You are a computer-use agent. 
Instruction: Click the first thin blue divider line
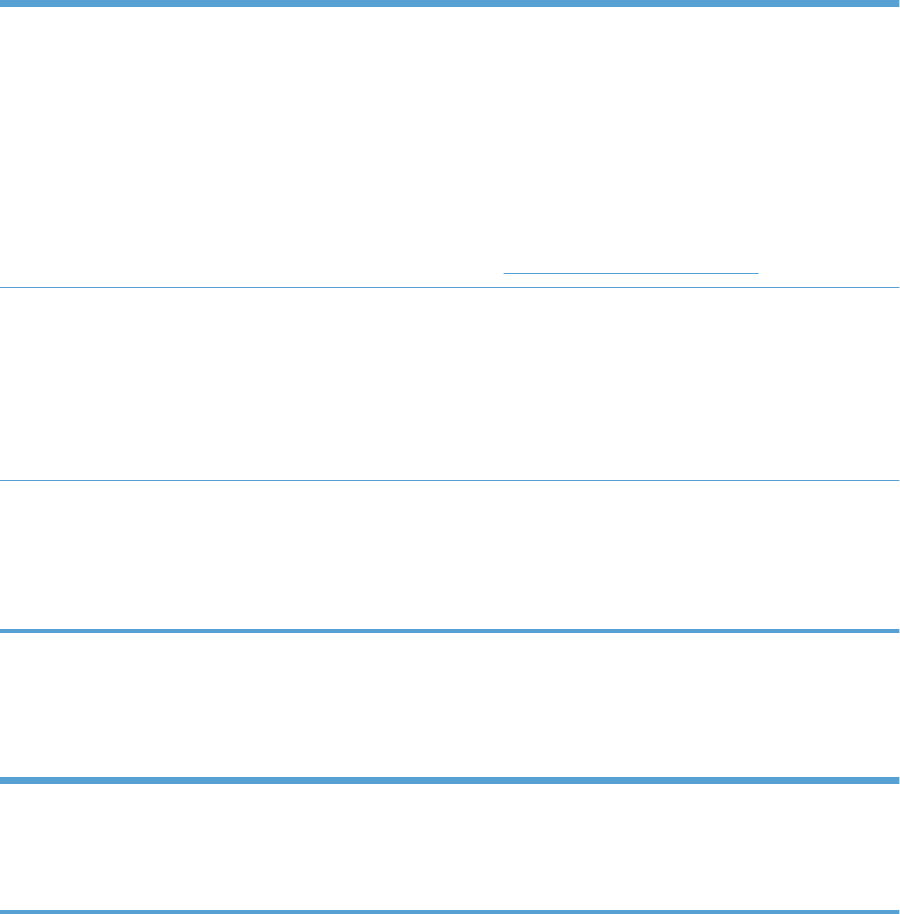[x=450, y=288]
